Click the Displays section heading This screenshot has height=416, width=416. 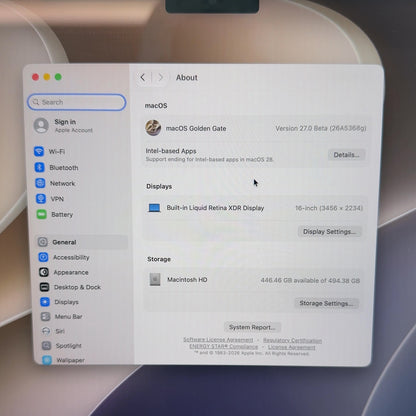coord(159,186)
